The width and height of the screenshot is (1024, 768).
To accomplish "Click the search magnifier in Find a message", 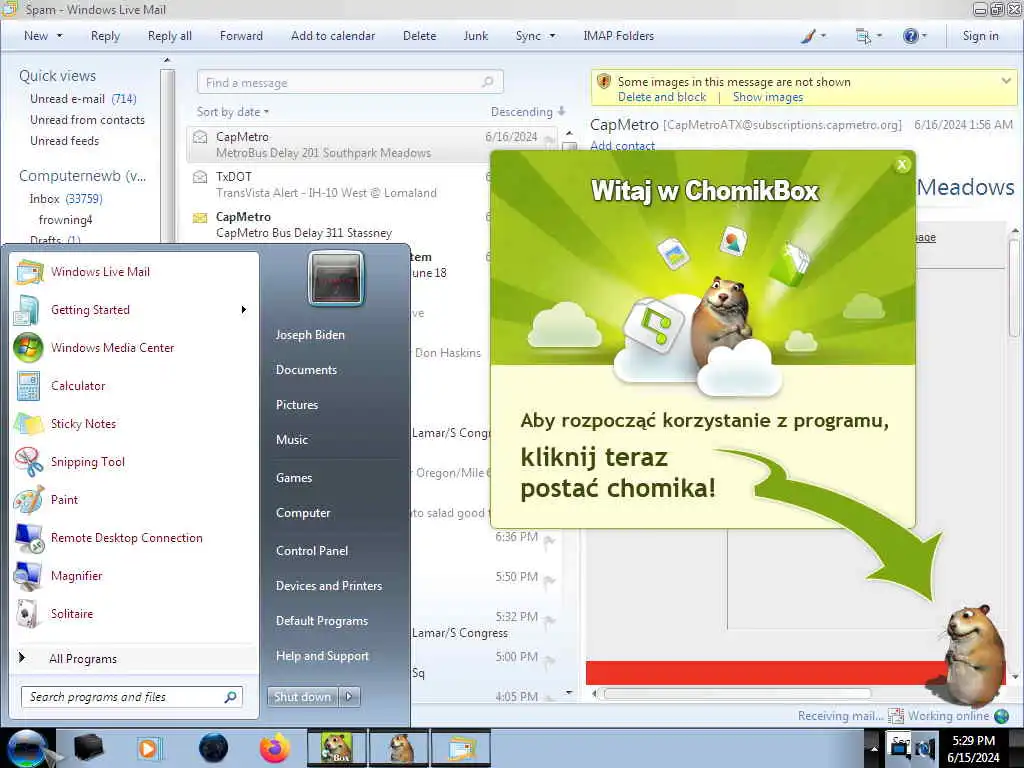I will click(x=487, y=82).
